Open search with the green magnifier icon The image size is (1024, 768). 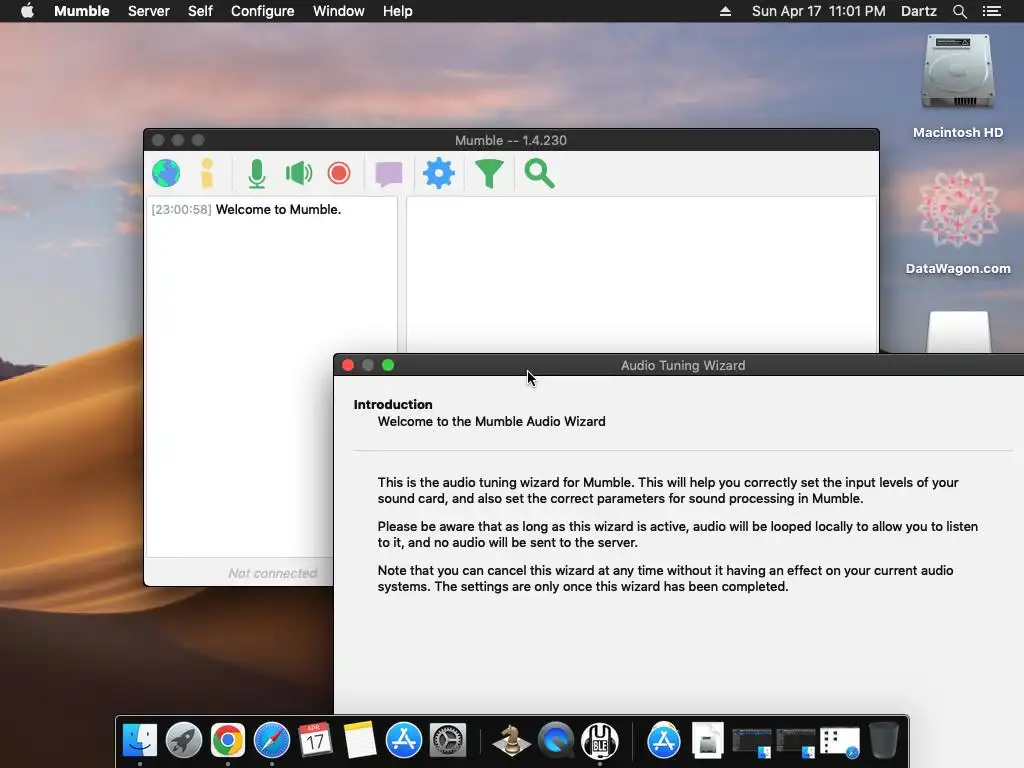tap(539, 174)
